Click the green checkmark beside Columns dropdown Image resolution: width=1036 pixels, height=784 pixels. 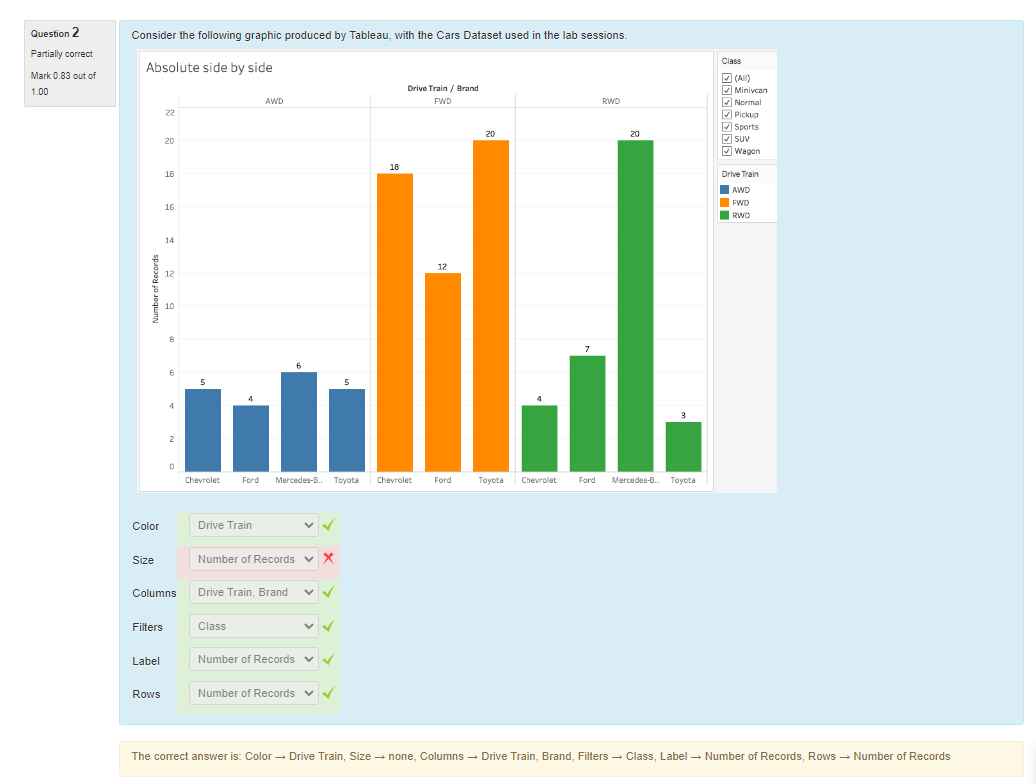pyautogui.click(x=328, y=592)
